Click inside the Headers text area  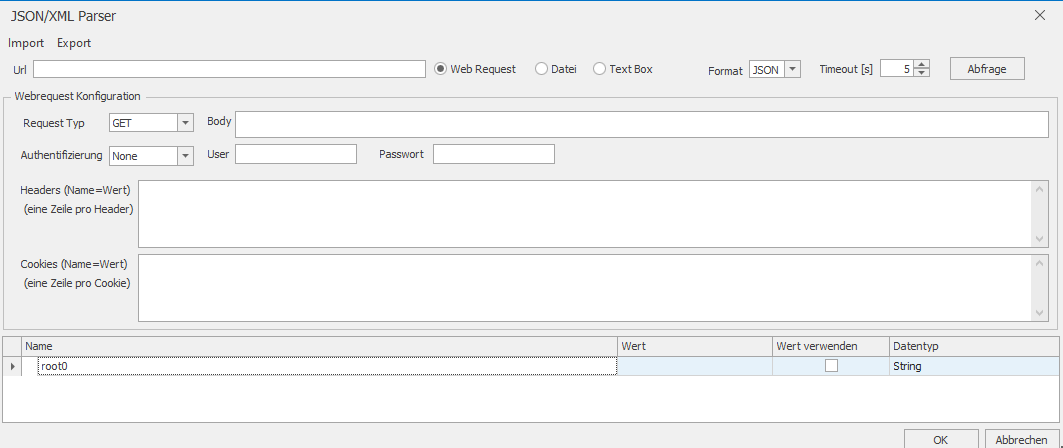pos(584,213)
